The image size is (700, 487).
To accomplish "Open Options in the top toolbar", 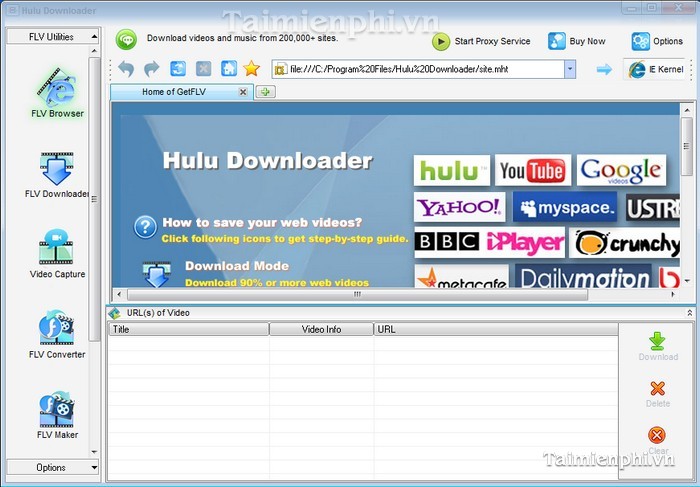I will click(x=657, y=42).
